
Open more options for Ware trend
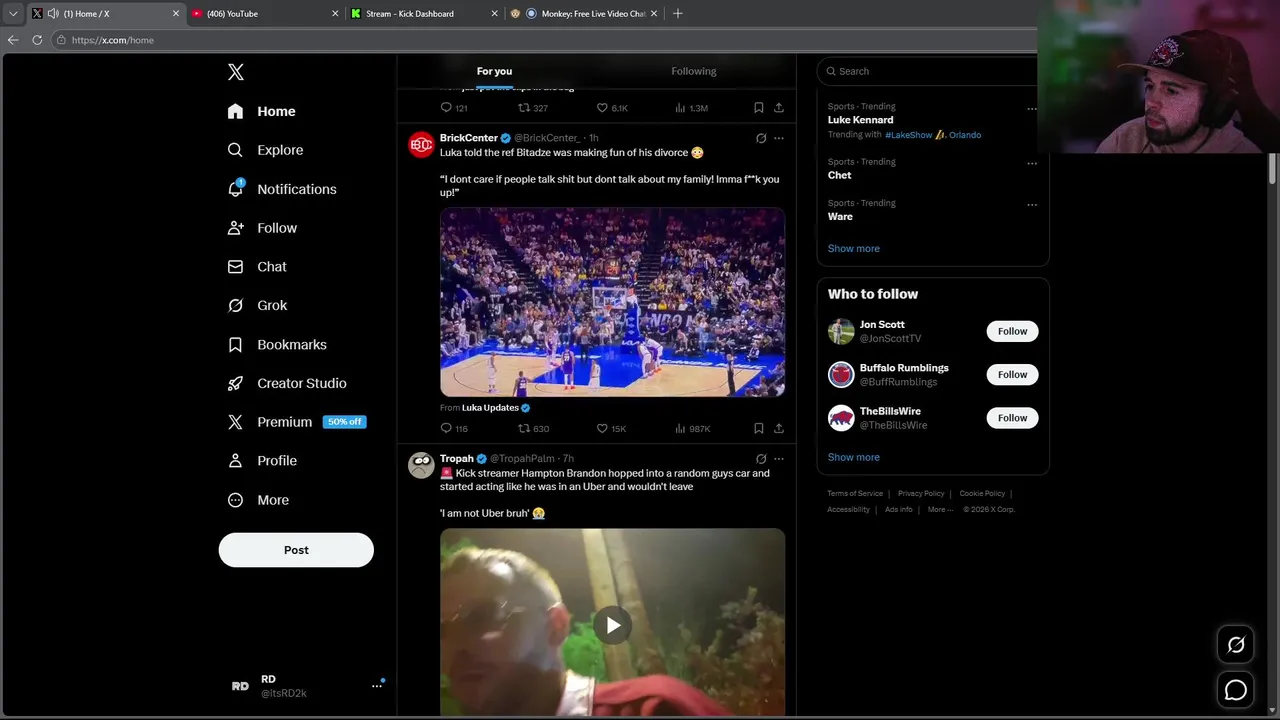[1031, 205]
